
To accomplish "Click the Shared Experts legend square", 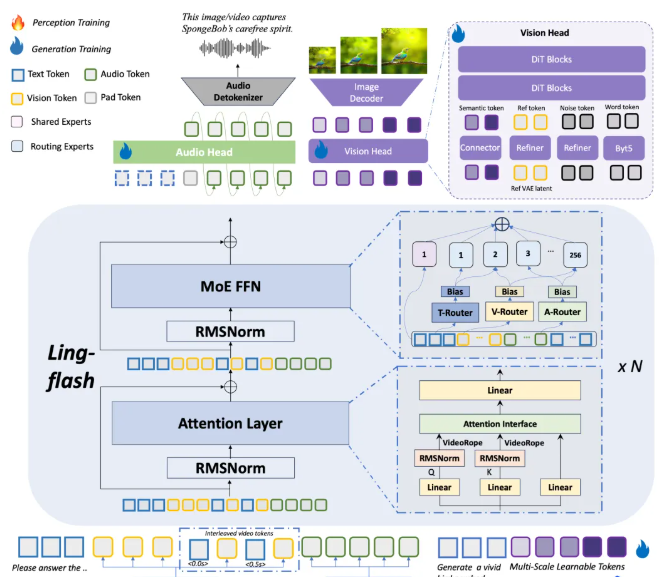I will coord(16,122).
